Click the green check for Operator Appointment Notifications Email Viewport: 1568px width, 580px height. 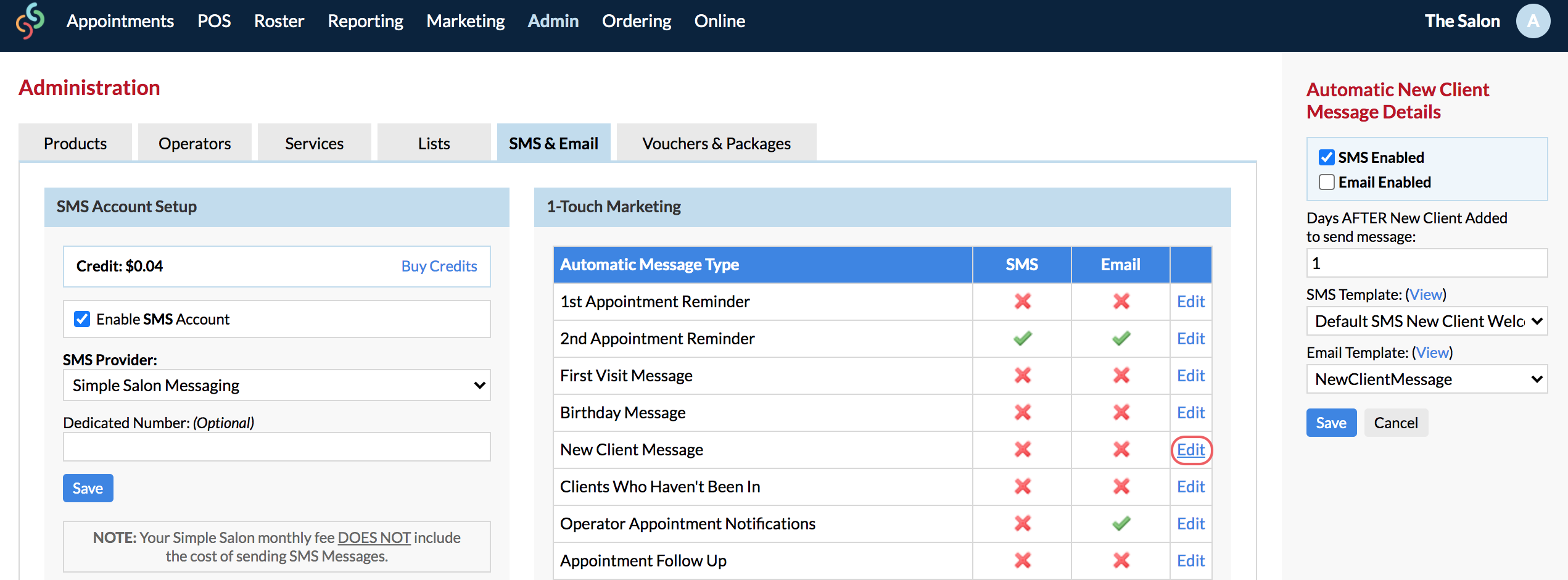[x=1121, y=523]
